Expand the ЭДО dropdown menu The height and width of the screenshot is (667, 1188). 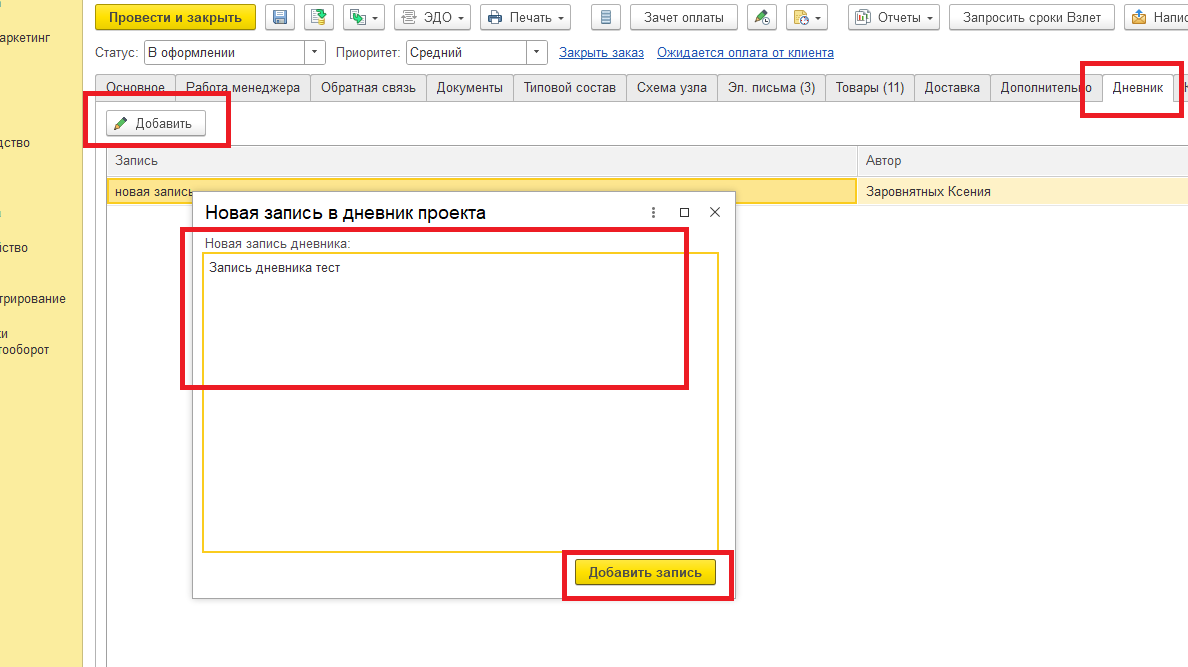click(433, 17)
